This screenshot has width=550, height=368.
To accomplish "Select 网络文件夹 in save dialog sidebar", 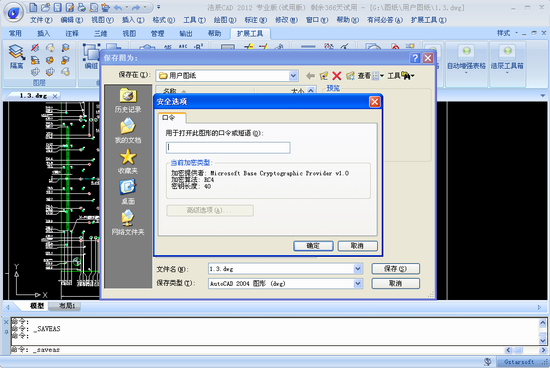I will [x=128, y=222].
